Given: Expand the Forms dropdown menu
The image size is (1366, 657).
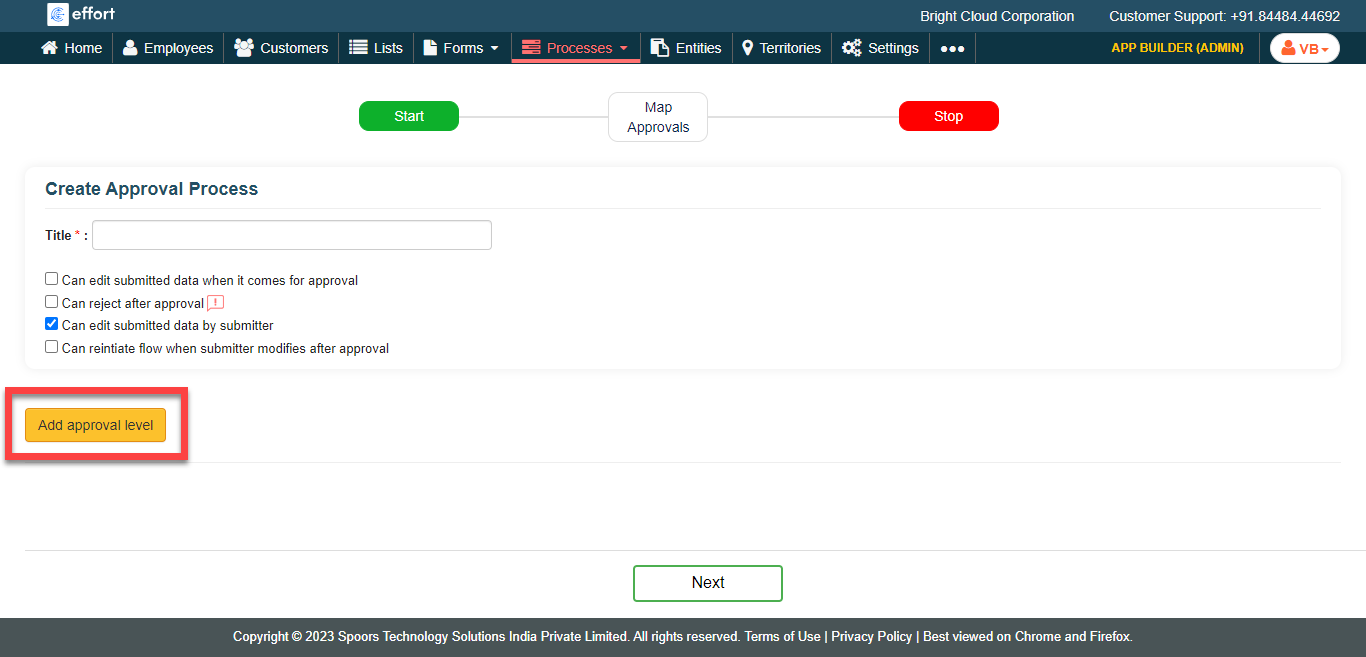Looking at the screenshot, I should point(462,48).
